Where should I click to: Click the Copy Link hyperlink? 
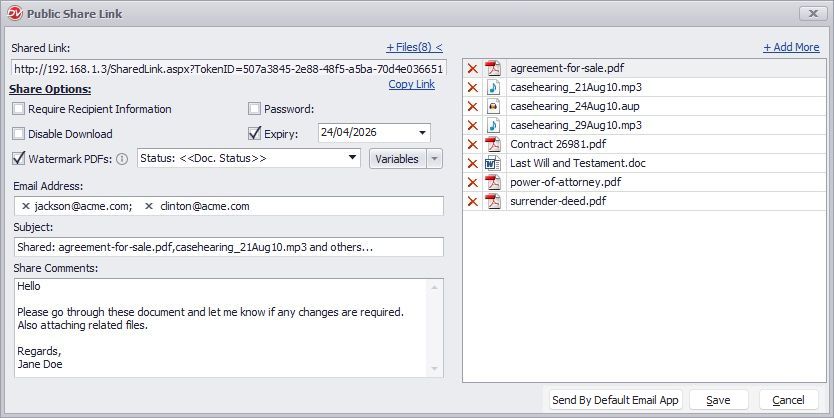point(411,85)
